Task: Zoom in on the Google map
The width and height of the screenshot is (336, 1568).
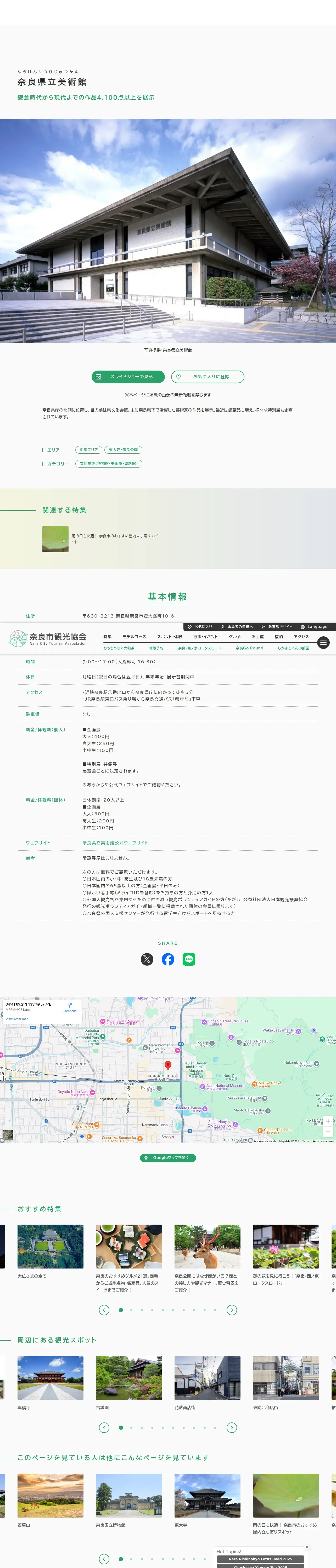Action: pyautogui.click(x=328, y=1121)
